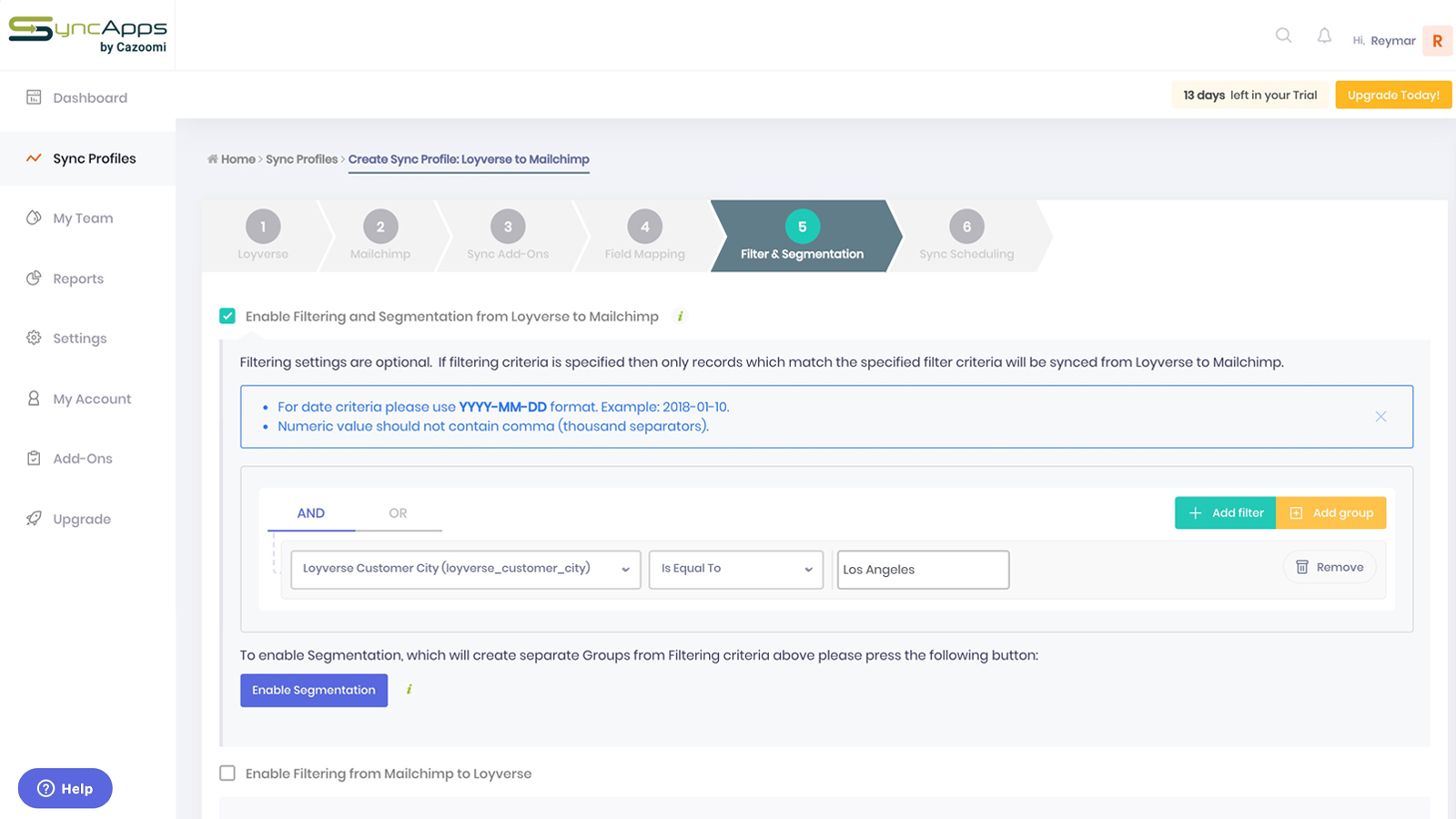Click the Enable Segmentation button

314,690
